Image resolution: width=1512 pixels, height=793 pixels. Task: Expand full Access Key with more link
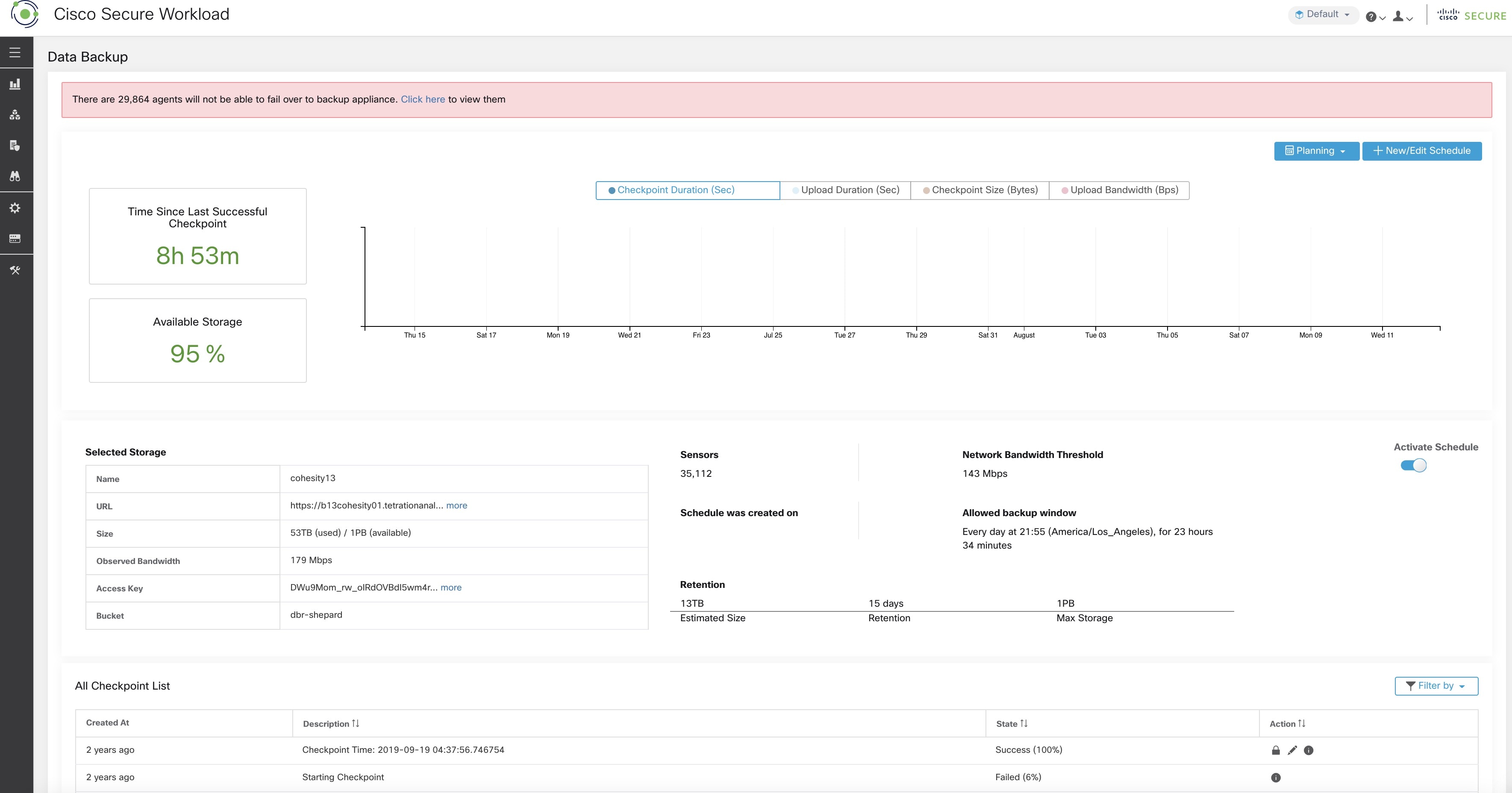click(x=451, y=587)
